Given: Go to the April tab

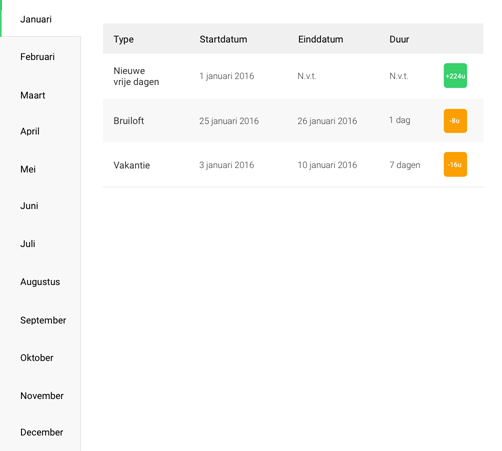Looking at the screenshot, I should point(40,131).
